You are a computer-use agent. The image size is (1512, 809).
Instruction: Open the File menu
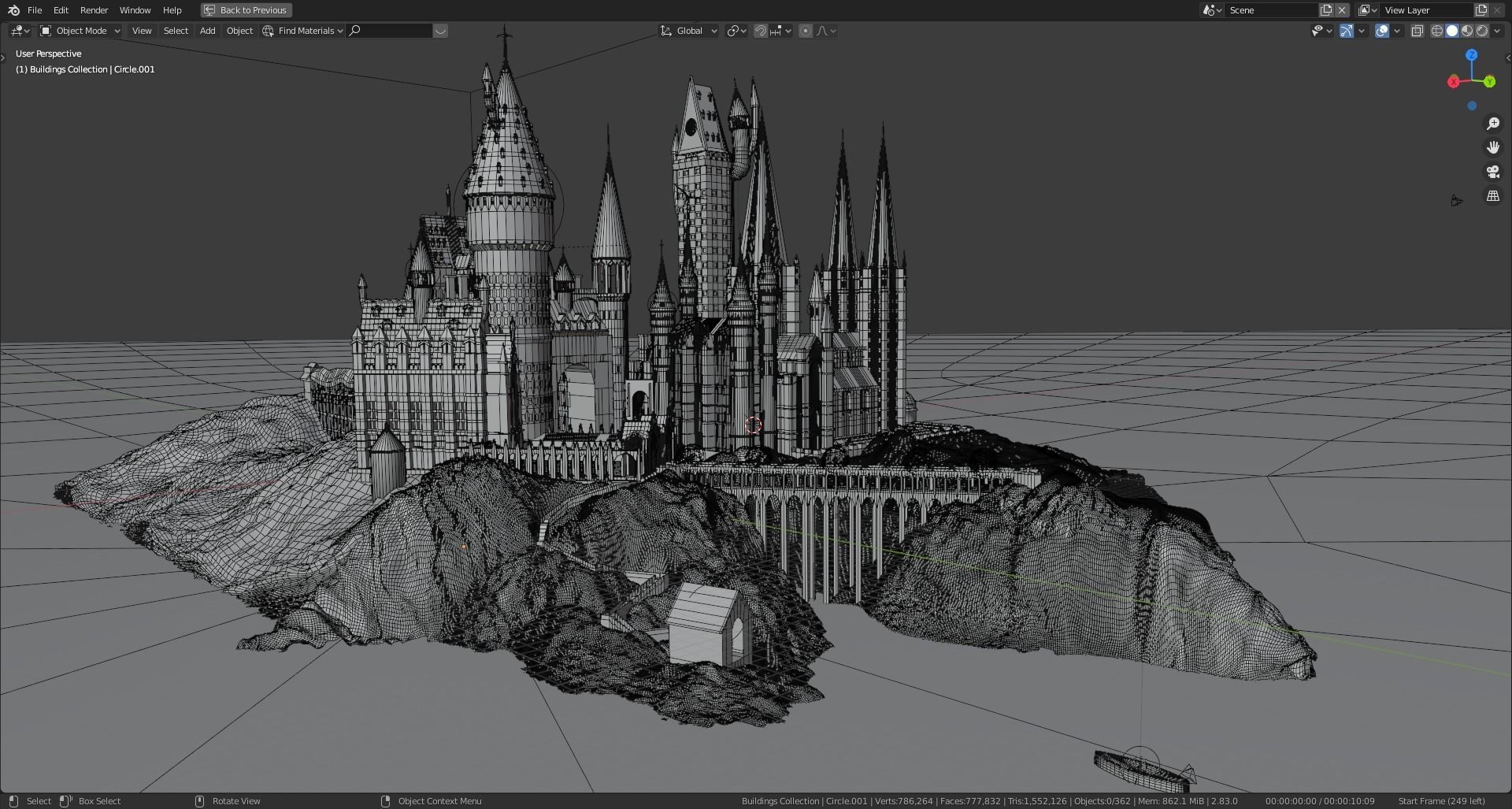point(35,10)
